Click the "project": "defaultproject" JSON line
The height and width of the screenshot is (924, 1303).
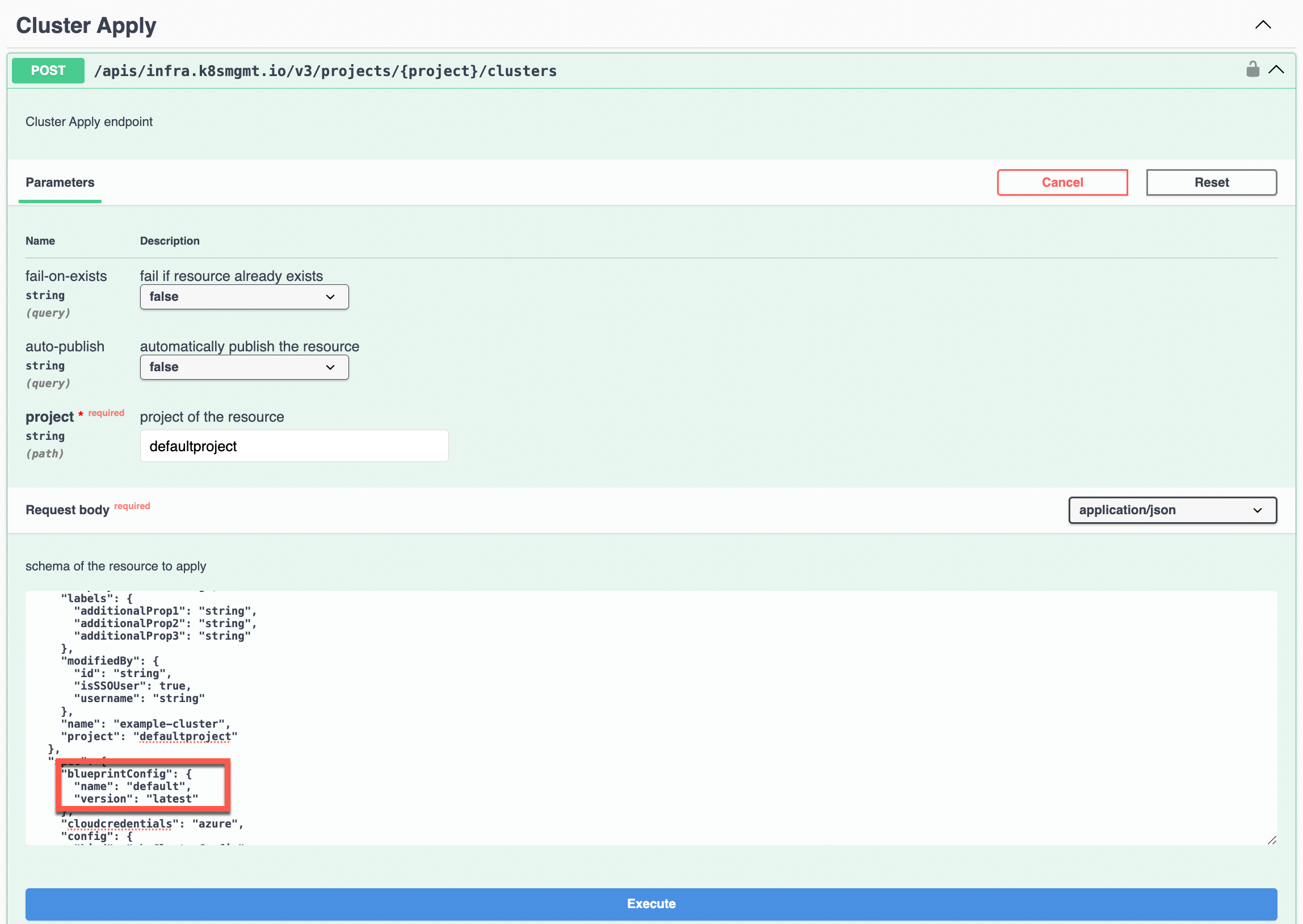coord(149,736)
